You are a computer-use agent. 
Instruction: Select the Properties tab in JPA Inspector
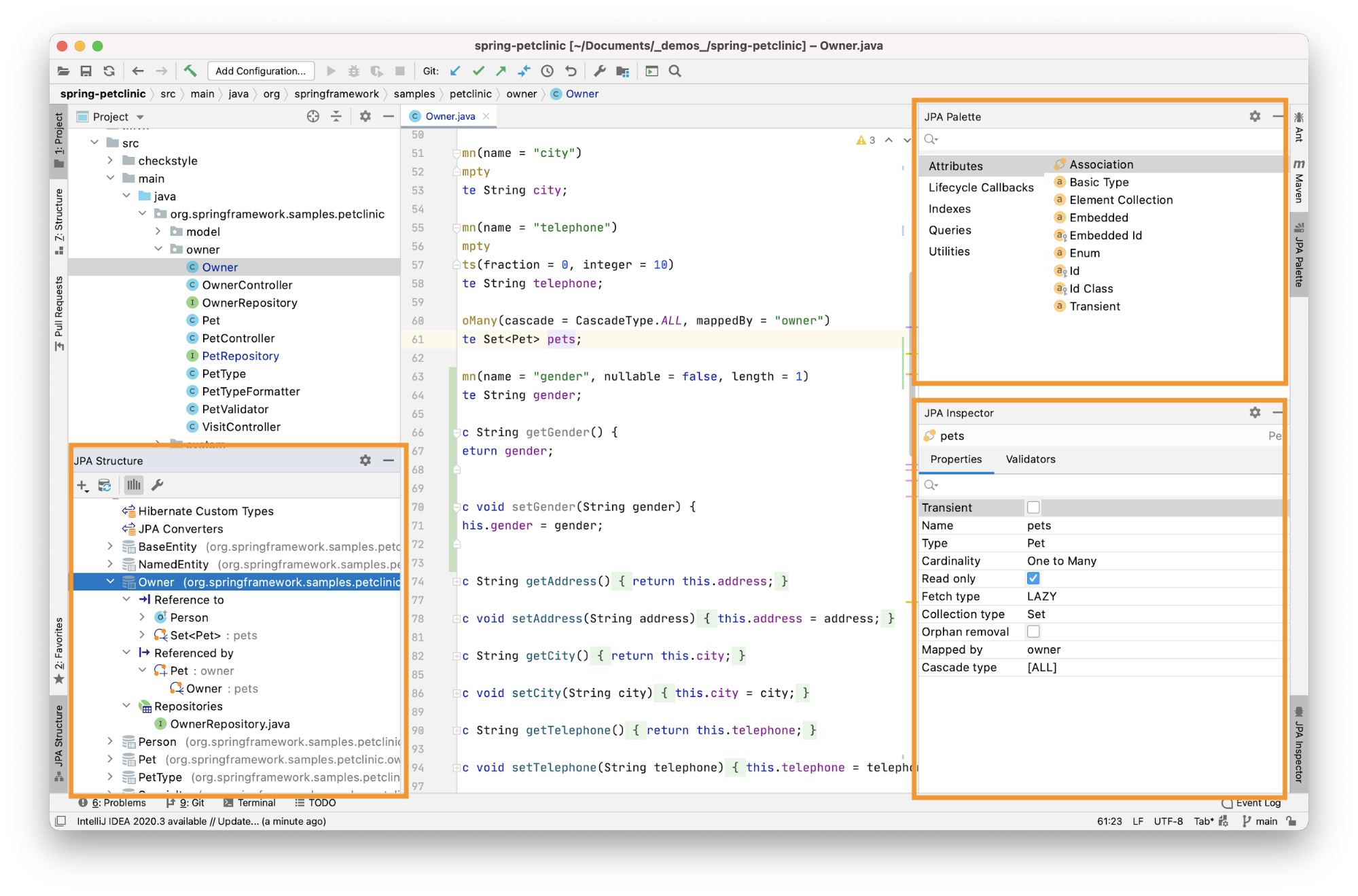click(956, 459)
